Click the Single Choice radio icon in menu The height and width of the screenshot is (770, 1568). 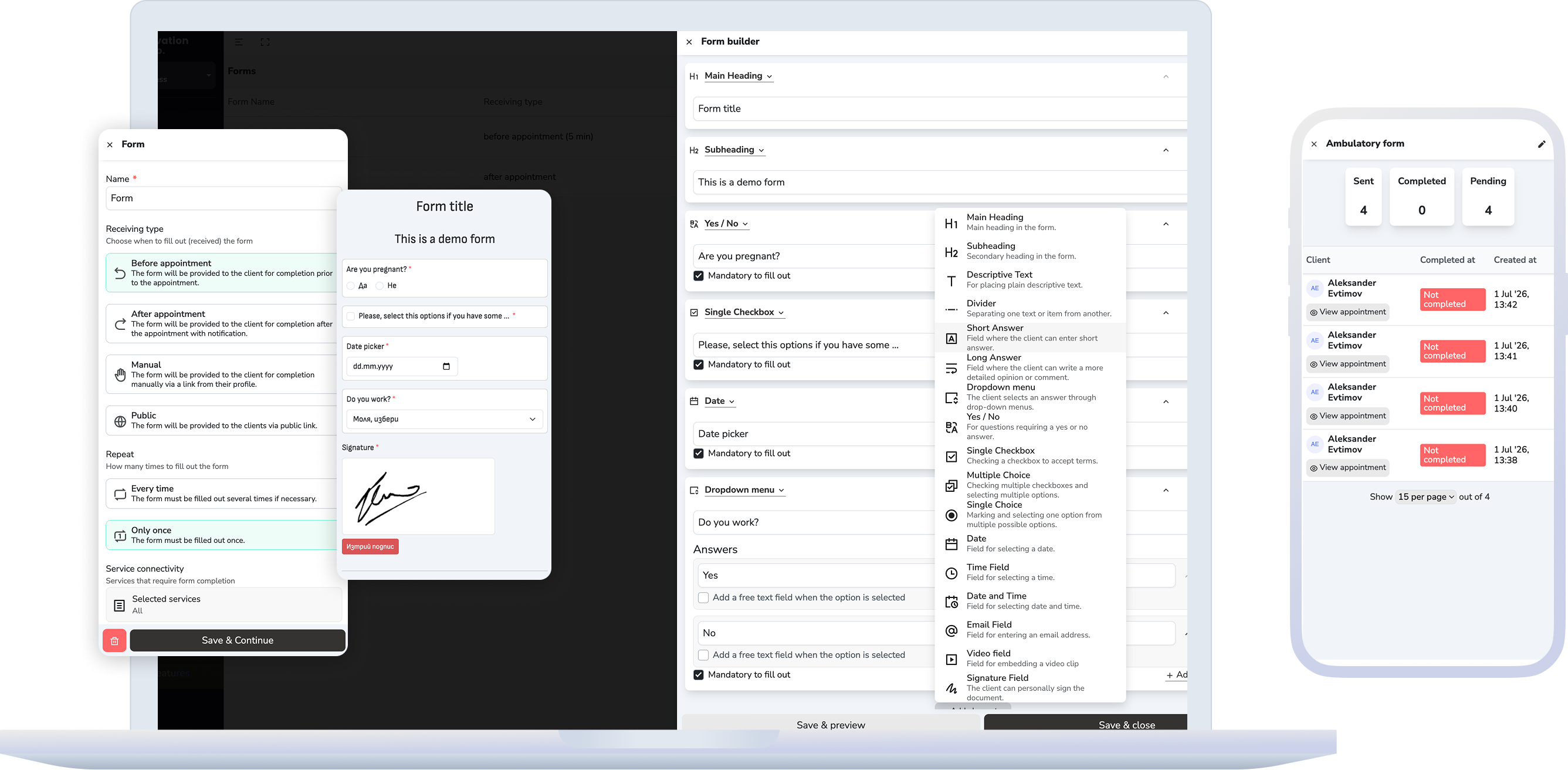tap(951, 515)
